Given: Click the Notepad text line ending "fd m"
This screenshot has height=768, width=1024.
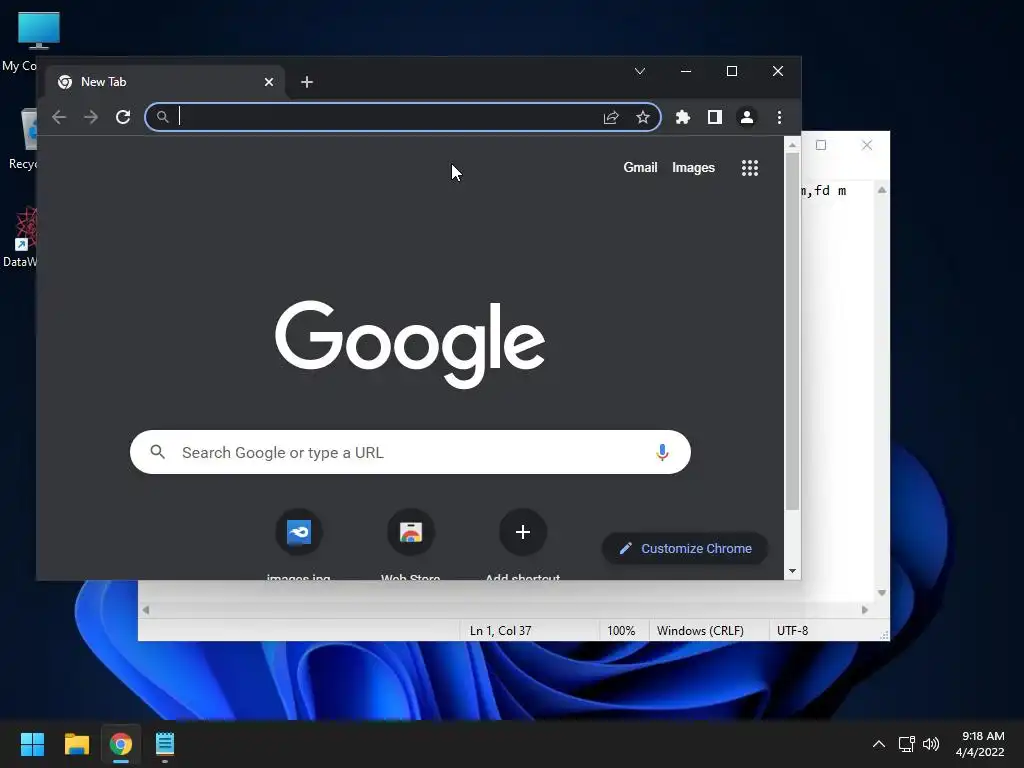Looking at the screenshot, I should (825, 191).
